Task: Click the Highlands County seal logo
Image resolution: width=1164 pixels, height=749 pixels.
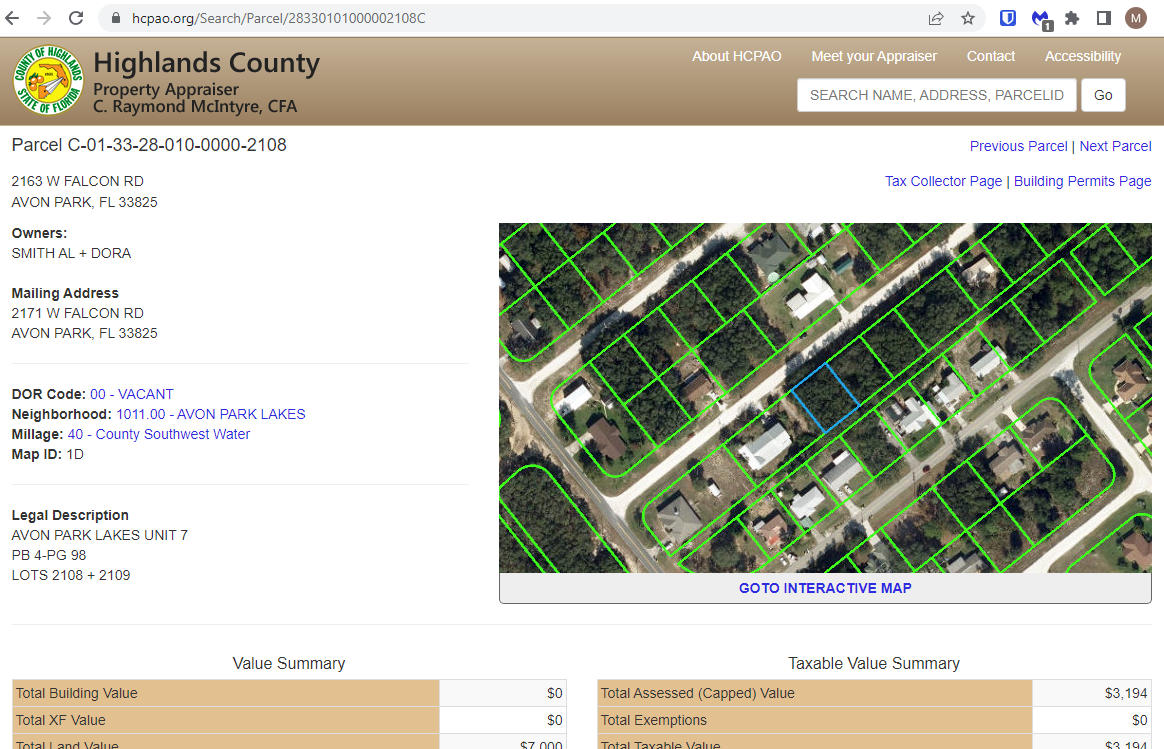Action: (x=48, y=80)
